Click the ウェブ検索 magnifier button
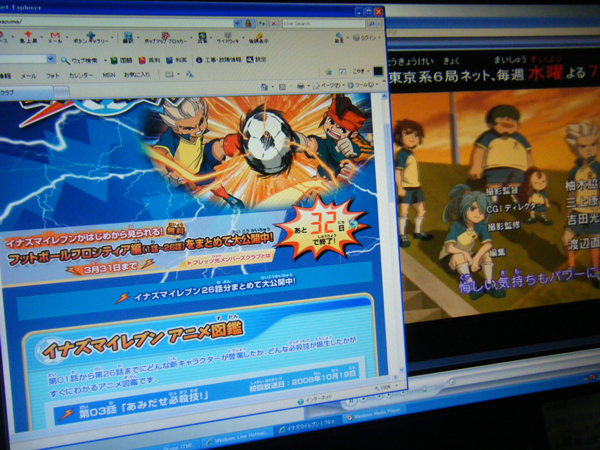600x450 pixels. click(80, 60)
